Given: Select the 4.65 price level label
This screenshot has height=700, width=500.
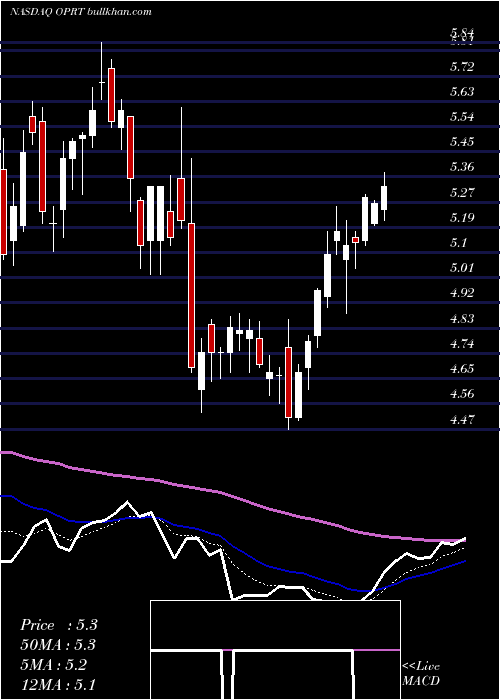Looking at the screenshot, I should pyautogui.click(x=462, y=369).
